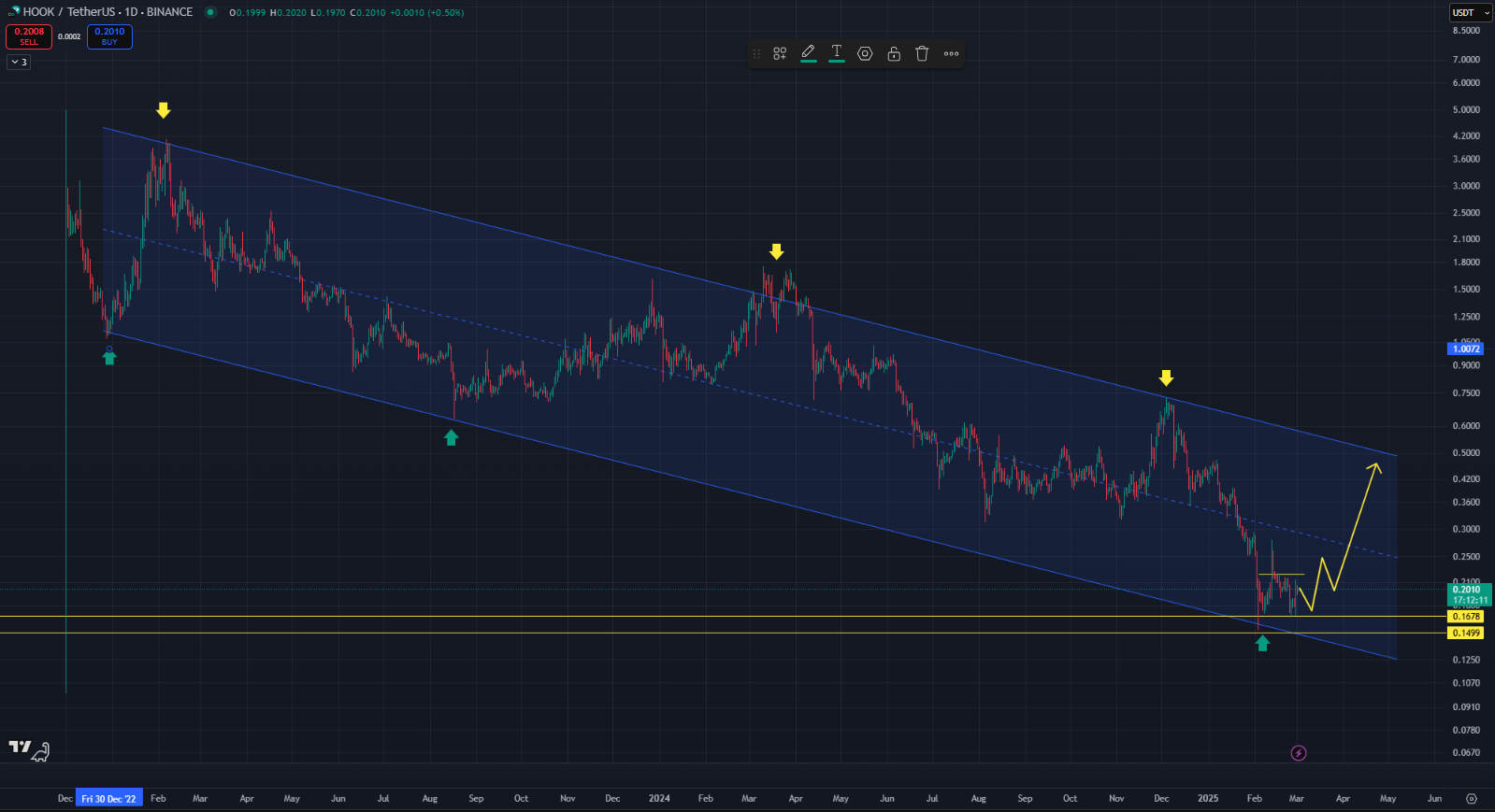The image size is (1495, 812).
Task: Open drawing settings hexagon icon
Action: [865, 54]
